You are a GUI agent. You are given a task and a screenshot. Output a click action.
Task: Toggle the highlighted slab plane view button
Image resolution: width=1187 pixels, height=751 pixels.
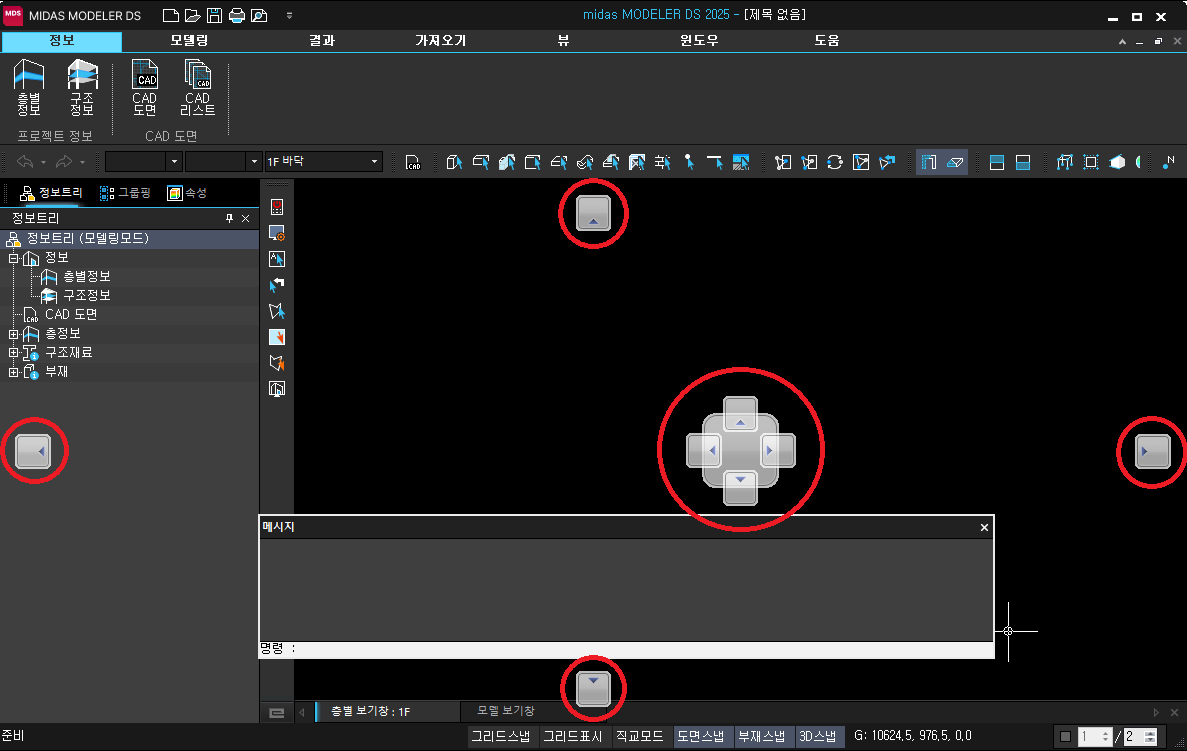coord(955,162)
